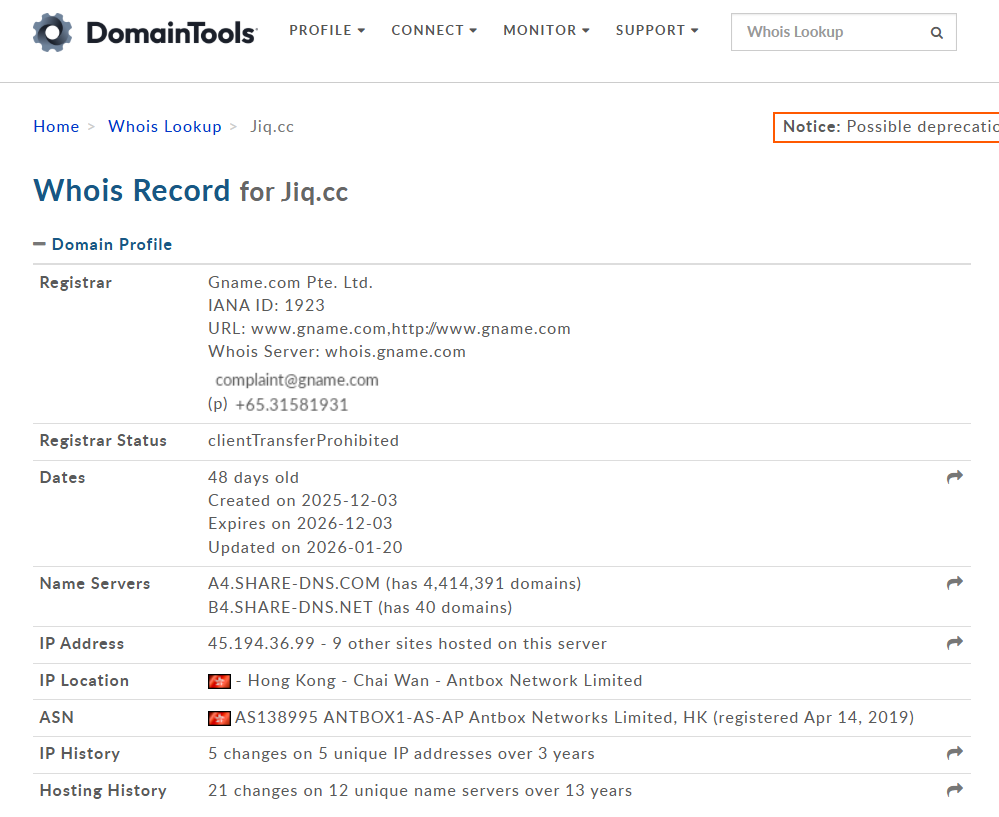Click the flag icon in ASN row

[219, 718]
